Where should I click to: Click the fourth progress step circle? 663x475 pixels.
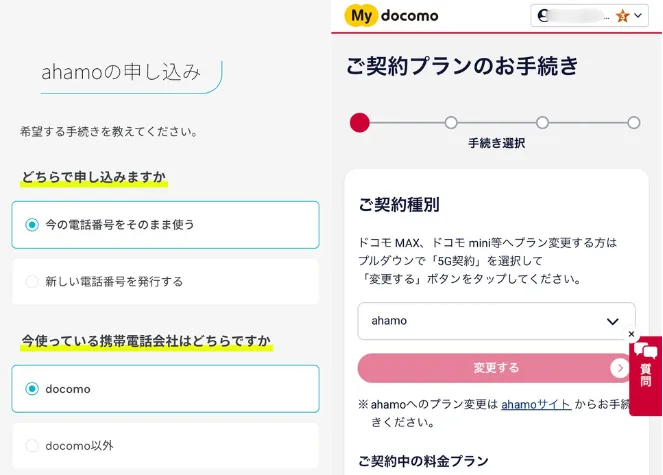pyautogui.click(x=633, y=123)
